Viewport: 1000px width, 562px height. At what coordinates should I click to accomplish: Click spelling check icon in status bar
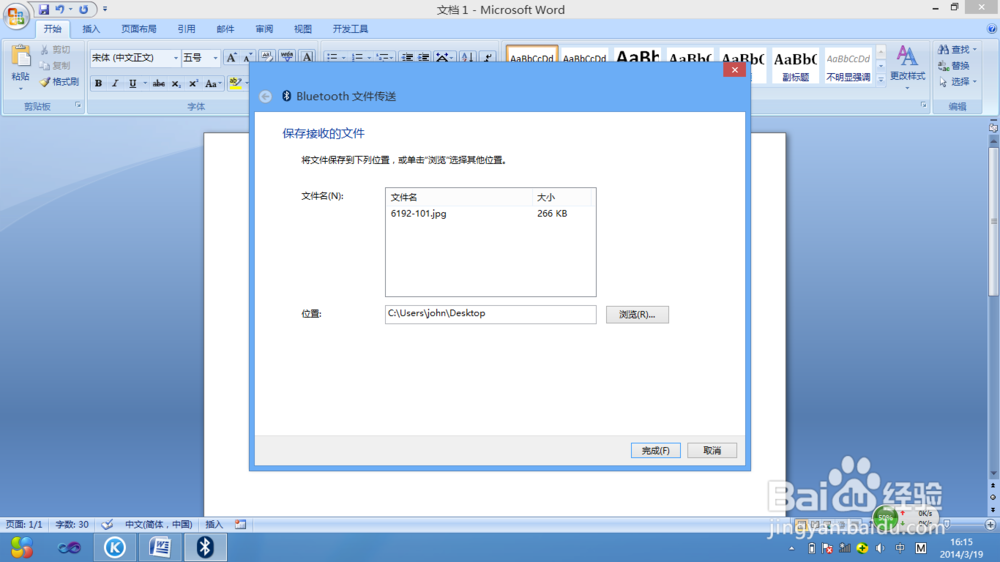click(x=107, y=524)
